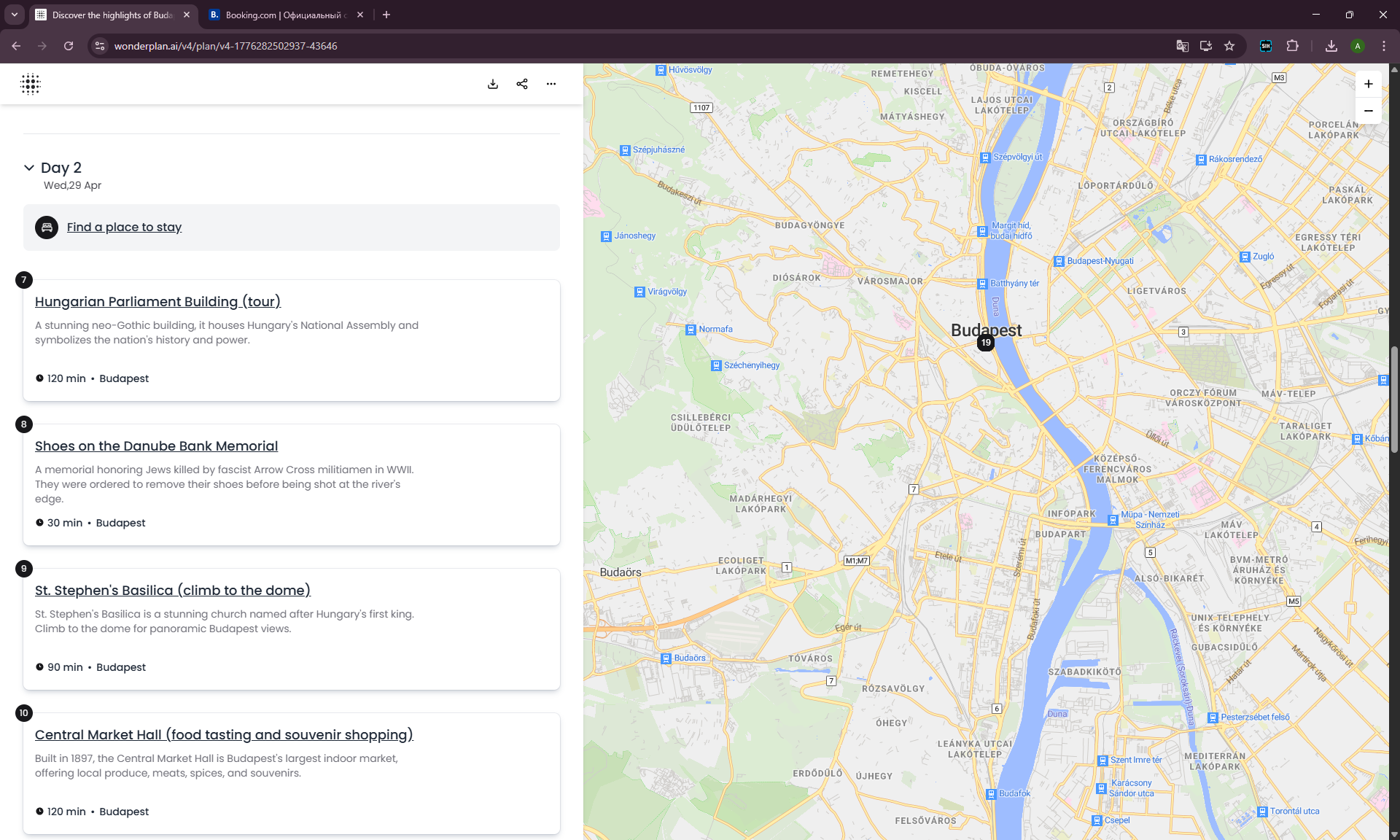1400x840 pixels.
Task: Open the three-dot more options menu
Action: click(x=551, y=84)
